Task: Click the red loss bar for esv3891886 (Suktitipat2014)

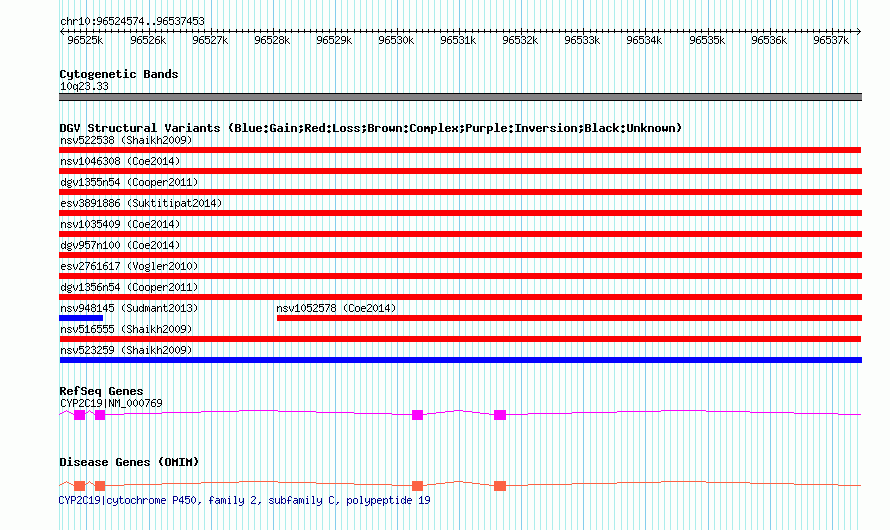Action: click(x=460, y=213)
